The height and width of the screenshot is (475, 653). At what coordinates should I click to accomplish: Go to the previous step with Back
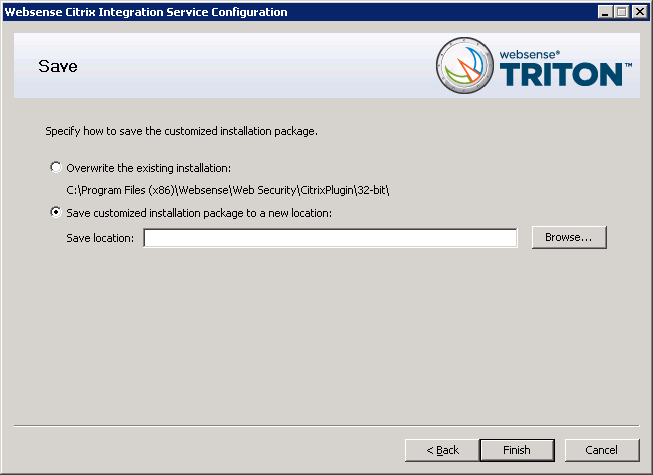[442, 450]
